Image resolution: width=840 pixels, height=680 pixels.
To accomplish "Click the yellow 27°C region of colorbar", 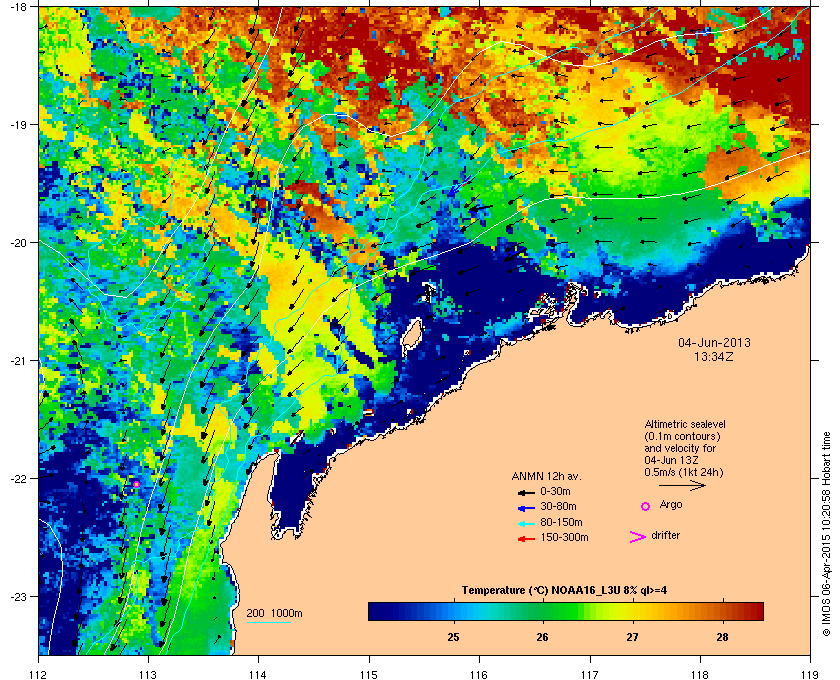I will coord(633,611).
